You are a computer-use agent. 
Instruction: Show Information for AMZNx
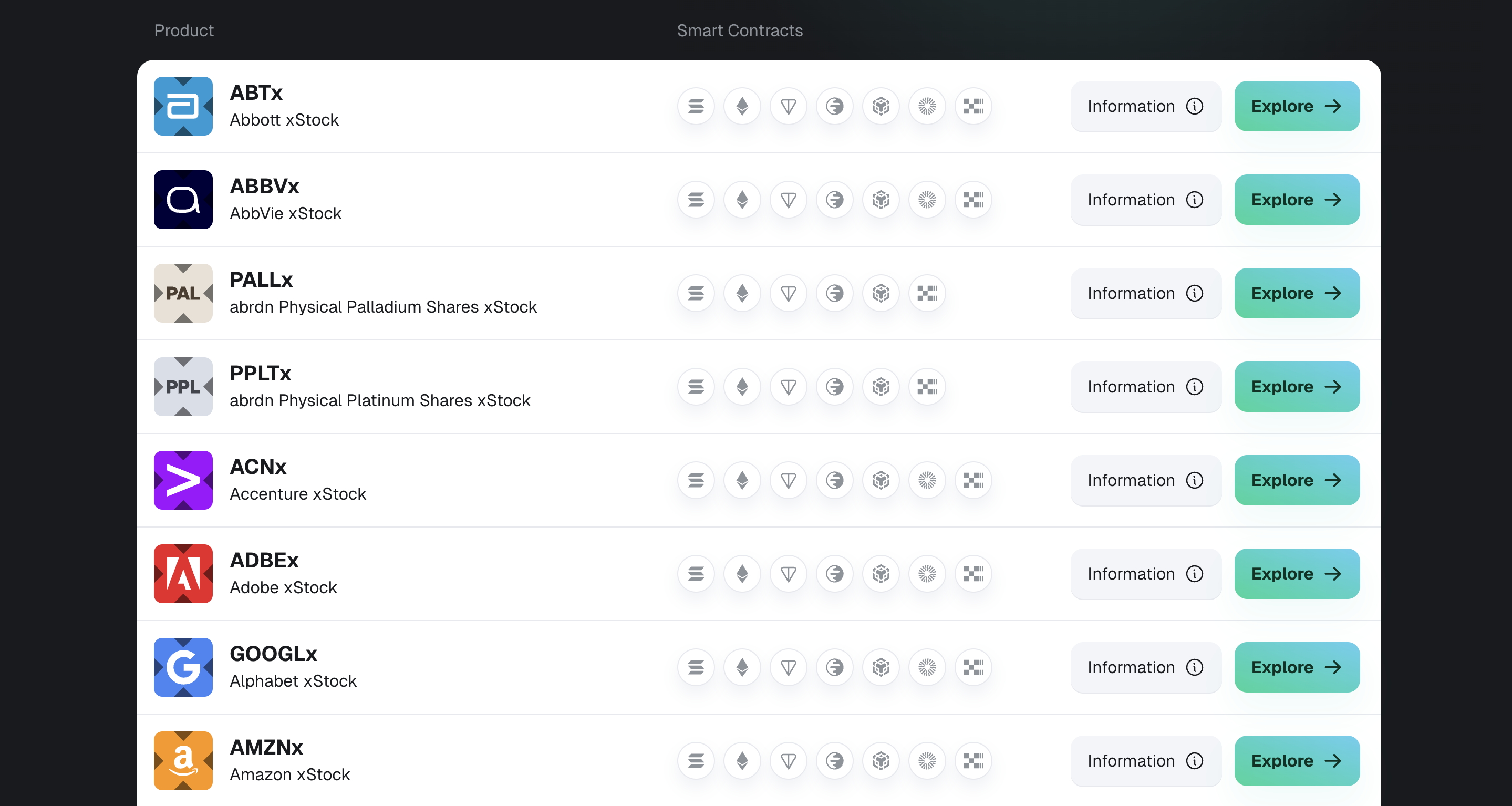pos(1145,761)
